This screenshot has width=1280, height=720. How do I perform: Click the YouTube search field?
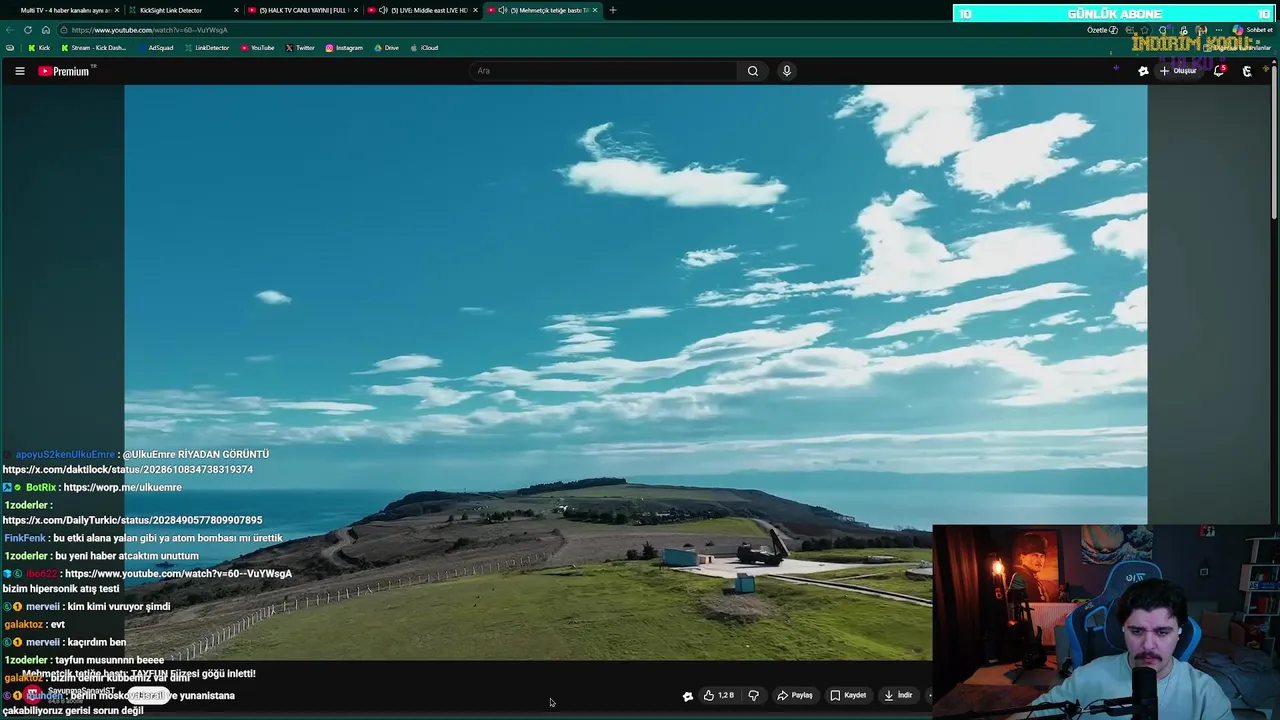(603, 71)
